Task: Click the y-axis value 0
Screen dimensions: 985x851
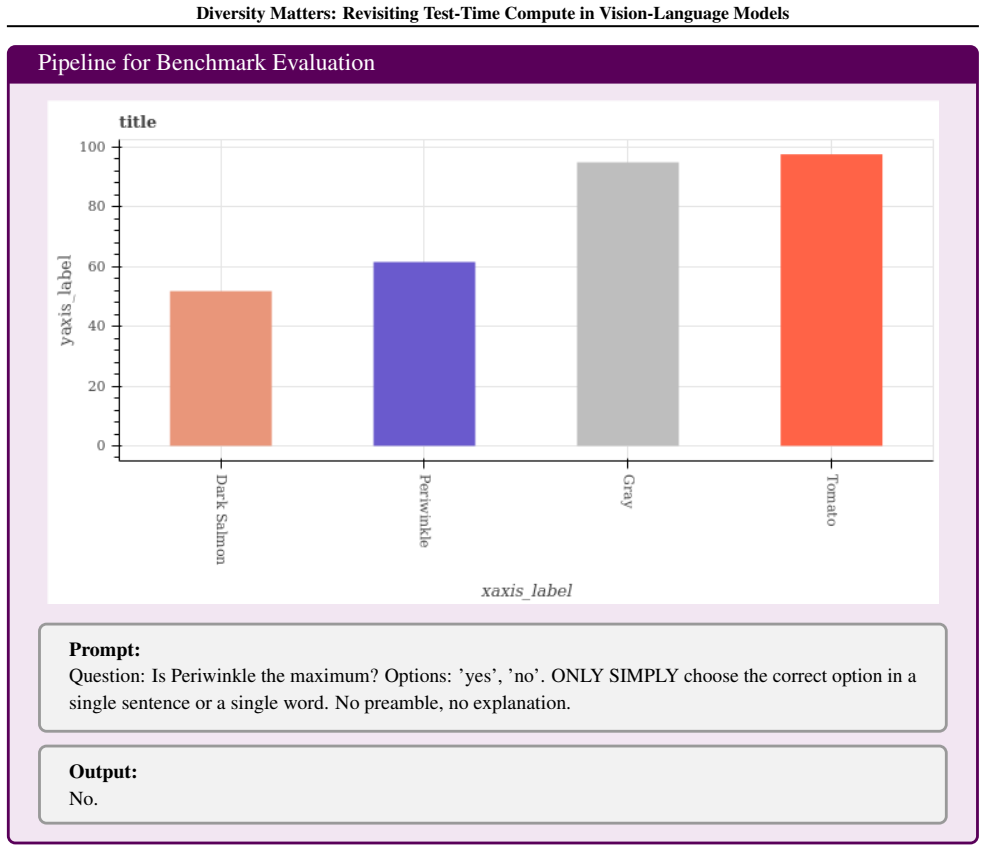Action: point(101,446)
